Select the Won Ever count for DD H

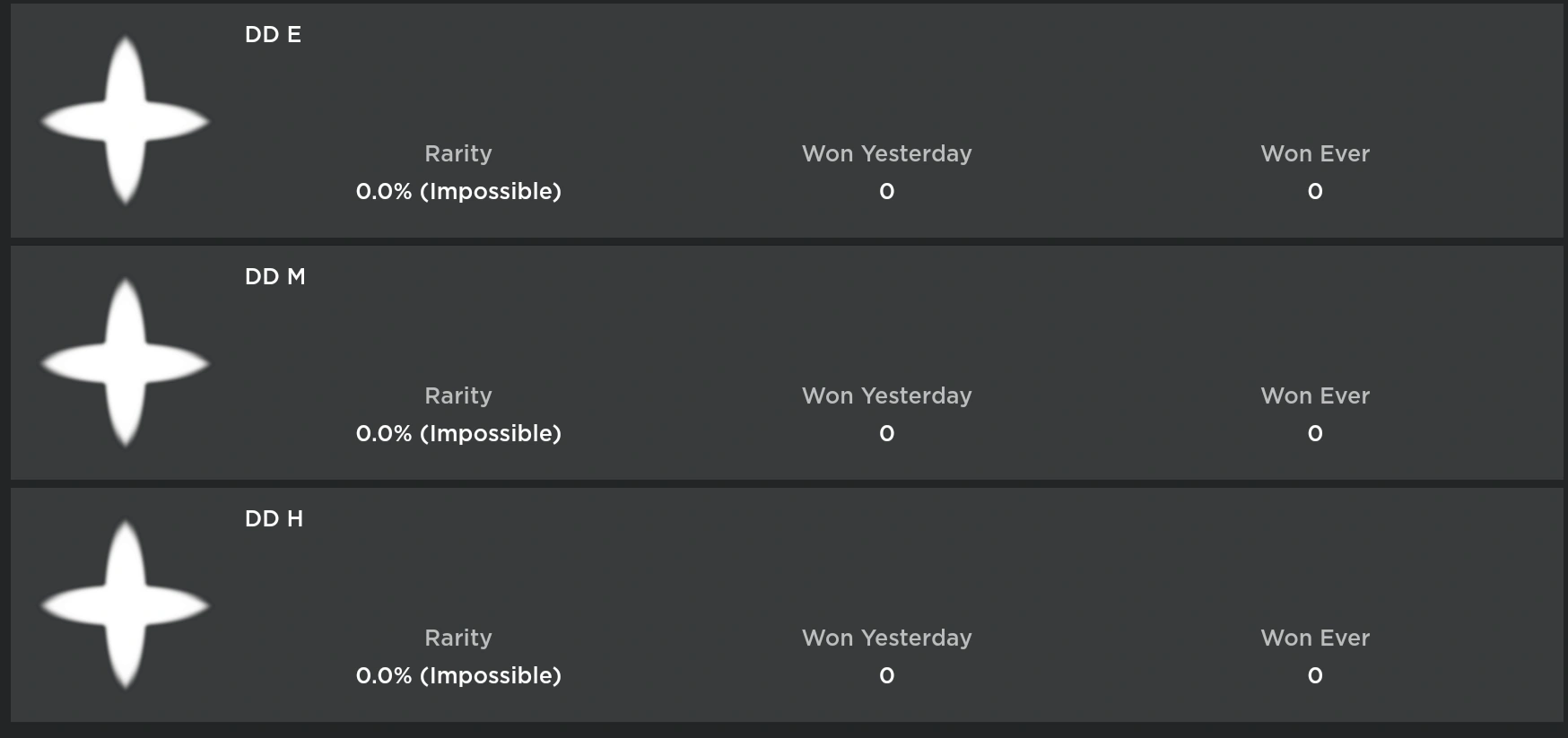click(1315, 675)
